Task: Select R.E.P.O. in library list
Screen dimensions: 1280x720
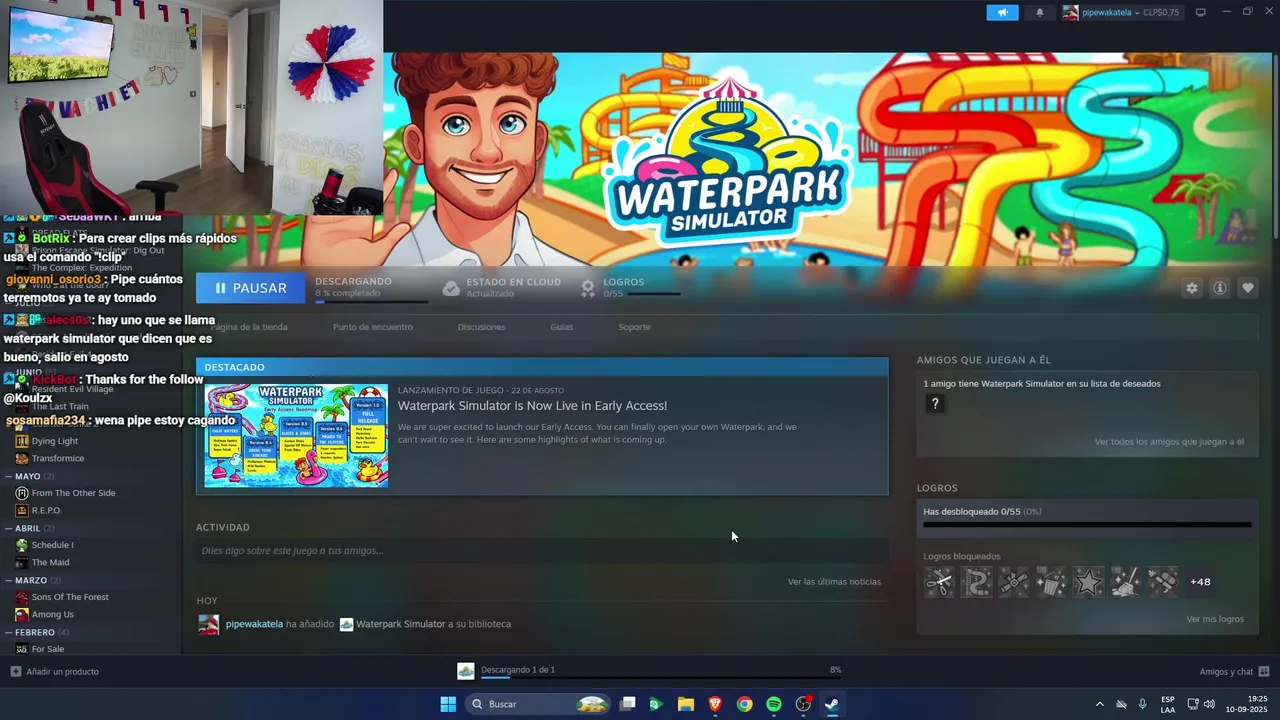Action: pos(46,510)
